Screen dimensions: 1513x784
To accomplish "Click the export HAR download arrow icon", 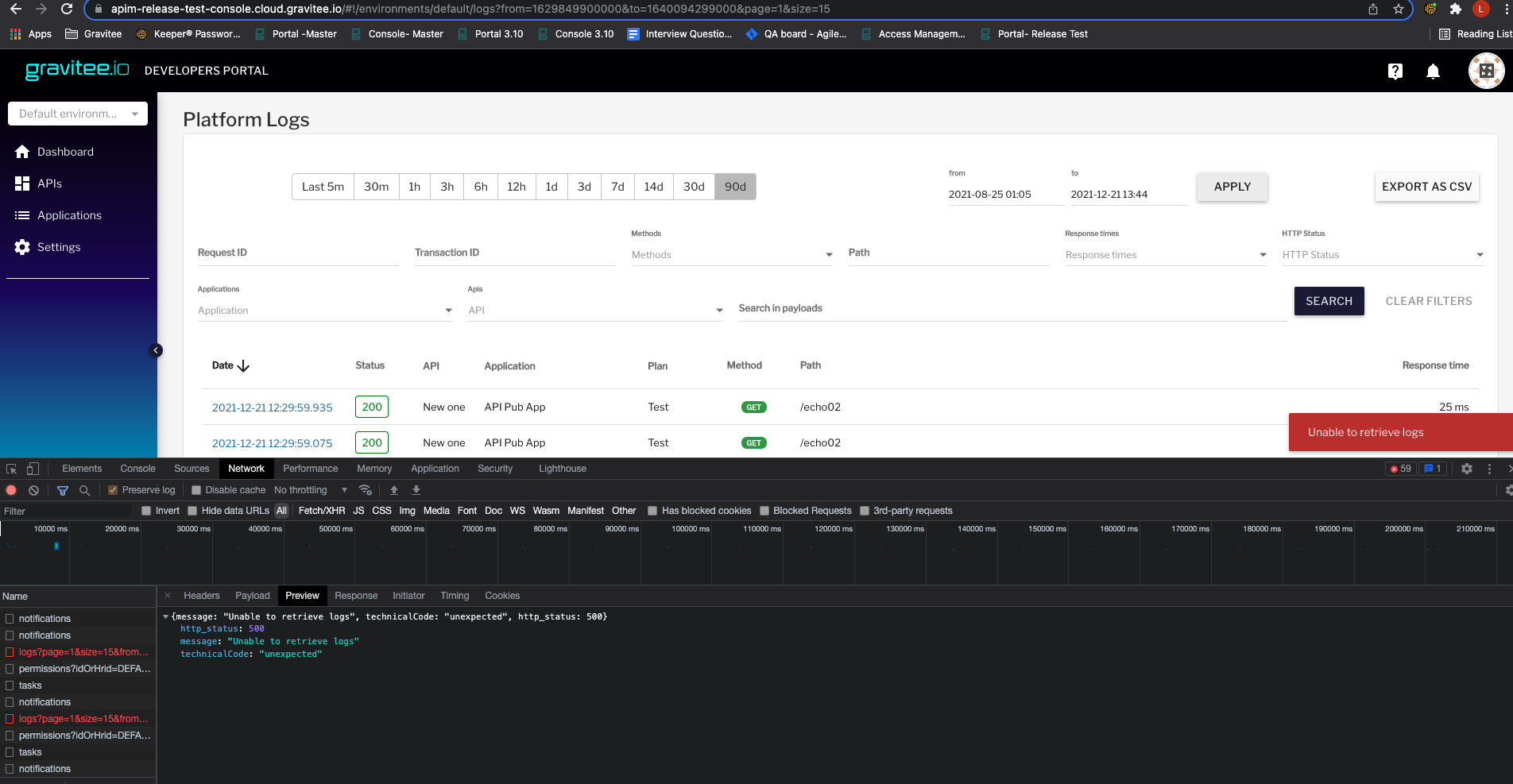I will point(416,490).
